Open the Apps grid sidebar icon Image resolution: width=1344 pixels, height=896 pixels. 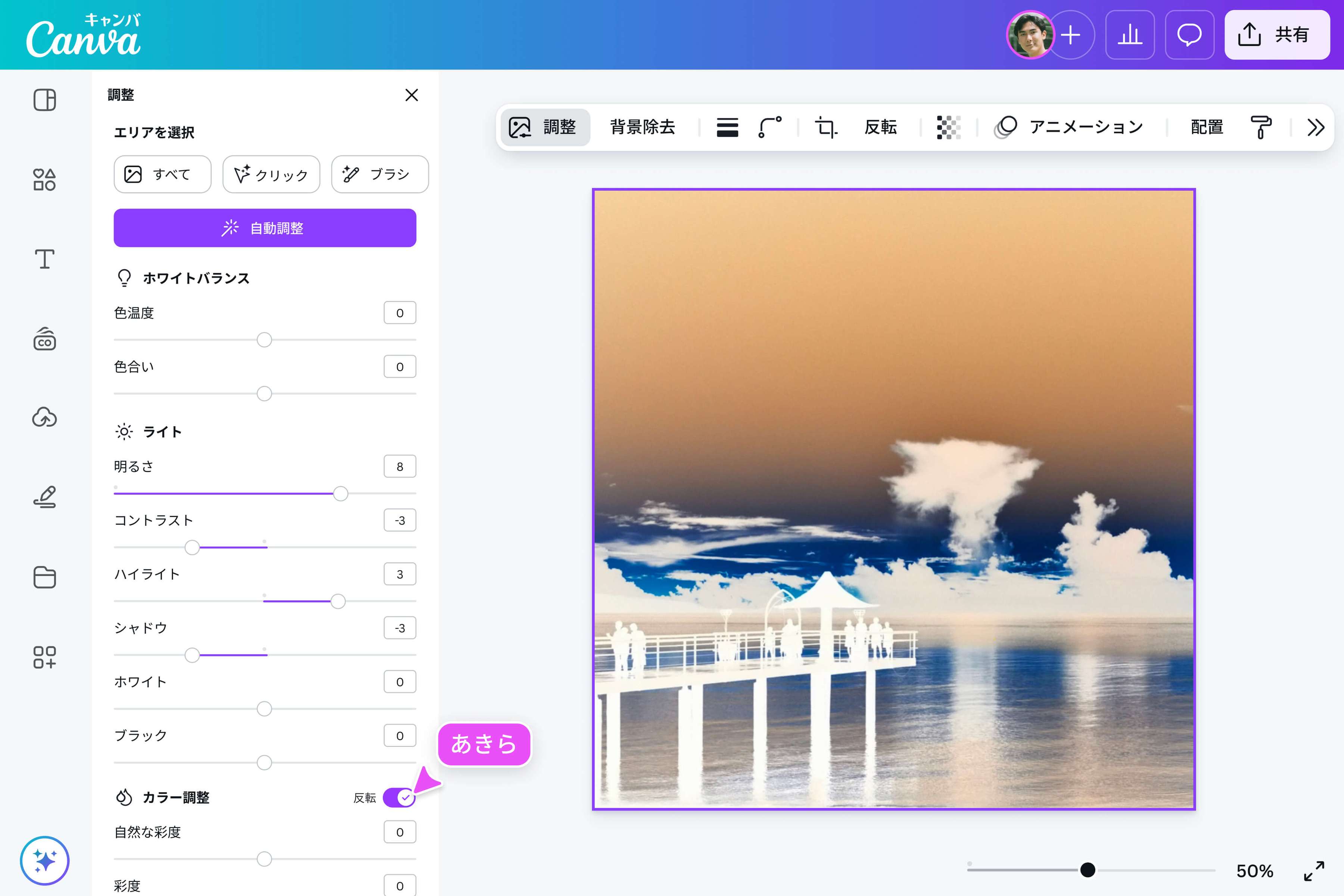(x=44, y=657)
